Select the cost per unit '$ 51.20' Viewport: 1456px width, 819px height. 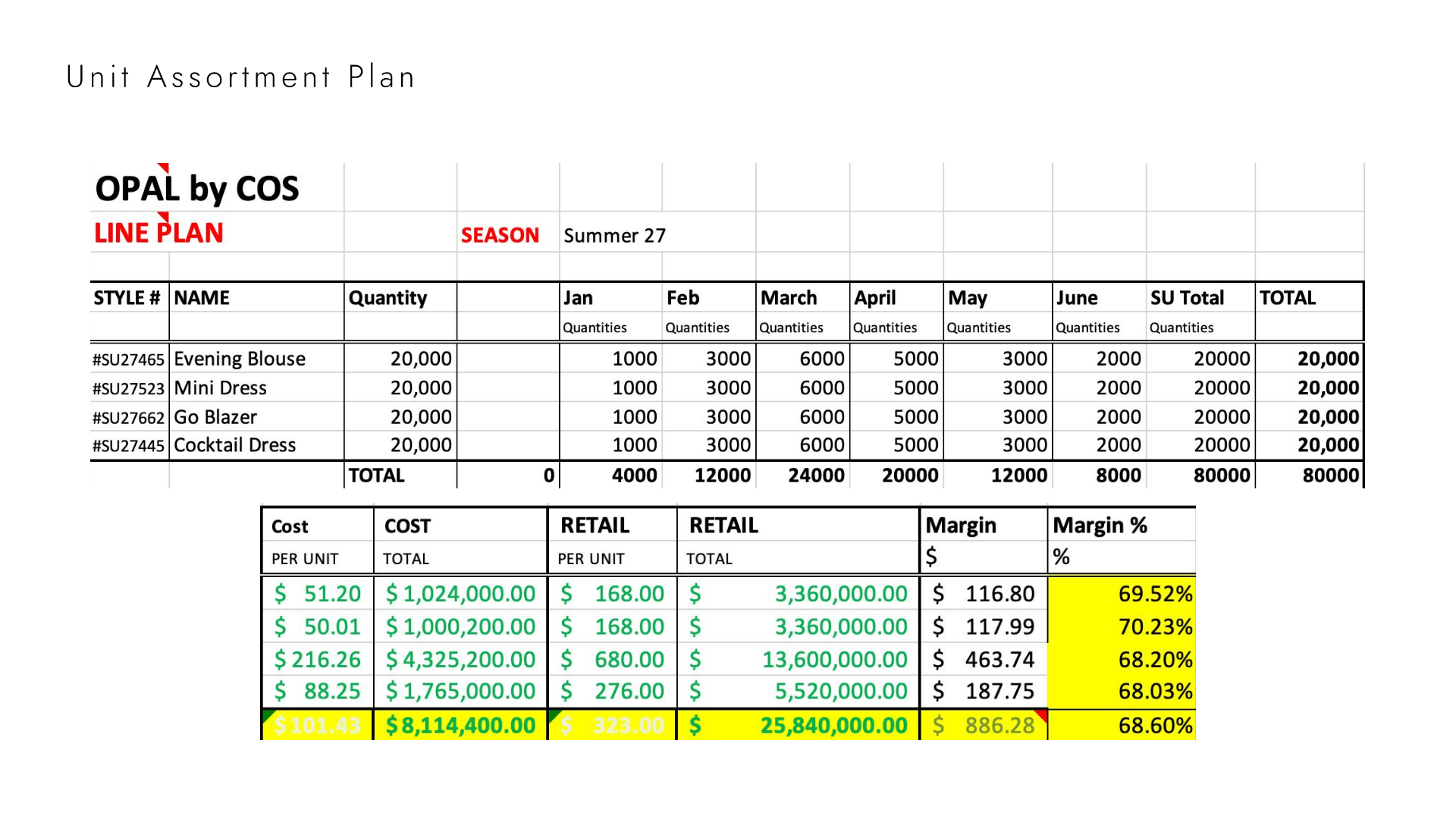point(317,593)
